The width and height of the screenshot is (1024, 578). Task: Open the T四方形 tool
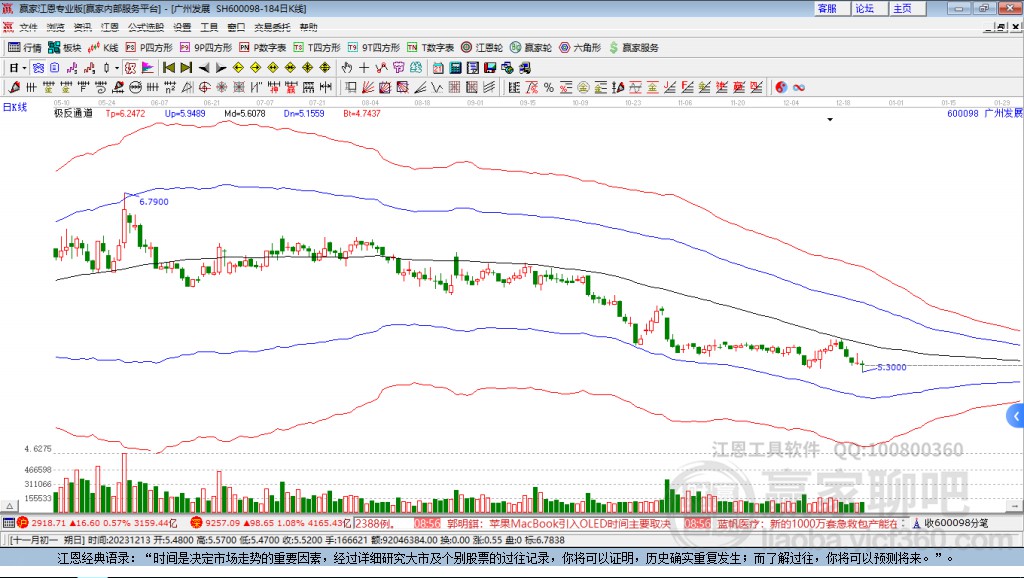point(317,48)
